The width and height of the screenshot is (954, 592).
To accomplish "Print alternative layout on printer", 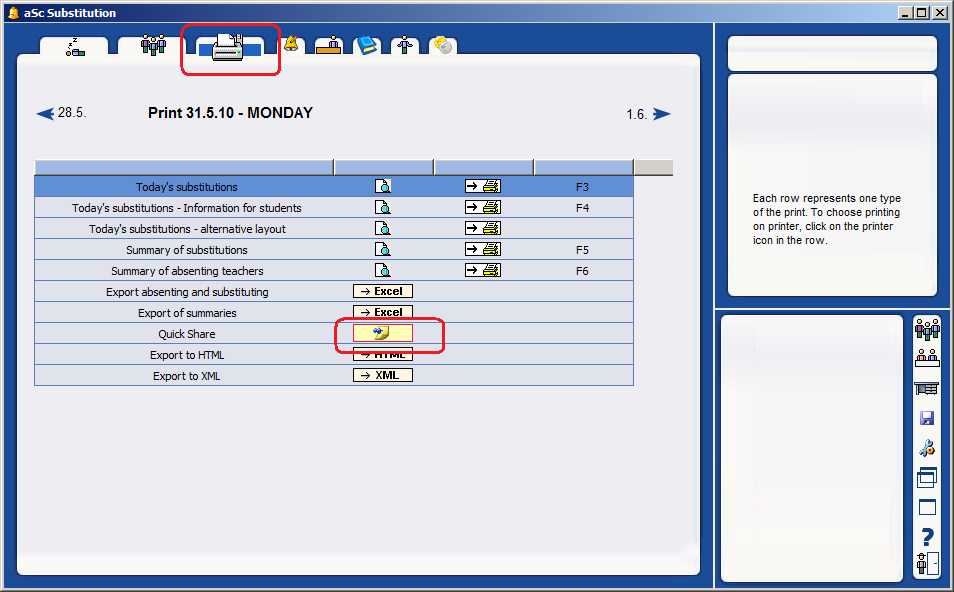I will click(x=483, y=228).
